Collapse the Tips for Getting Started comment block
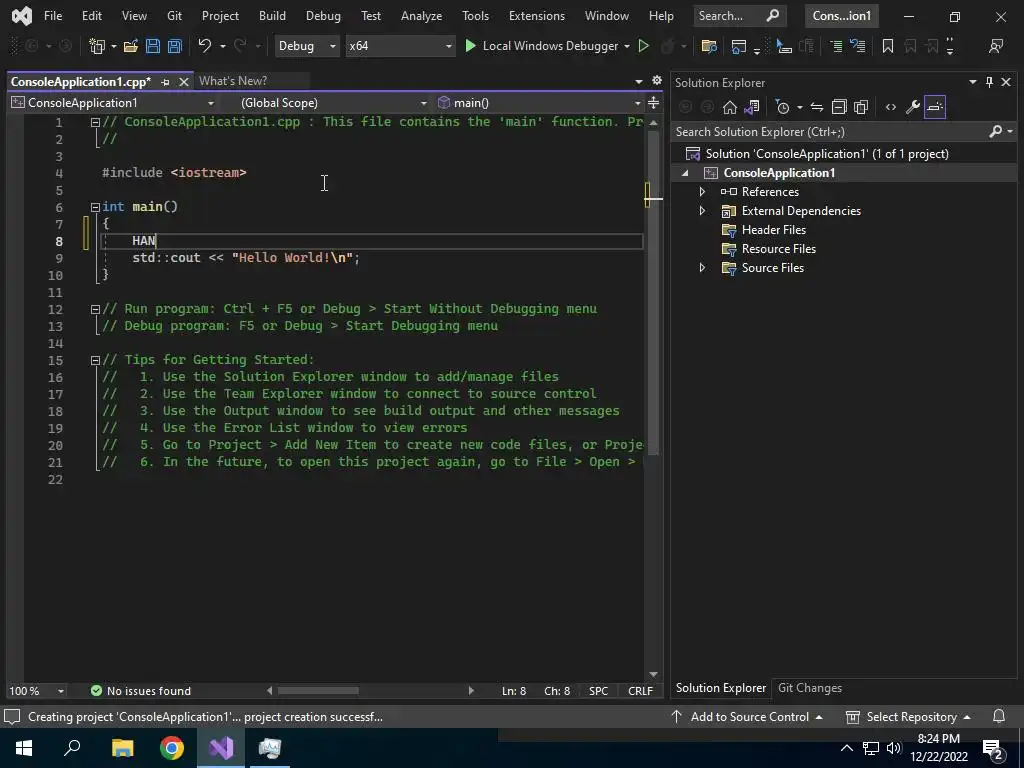1024x768 pixels. coord(95,360)
